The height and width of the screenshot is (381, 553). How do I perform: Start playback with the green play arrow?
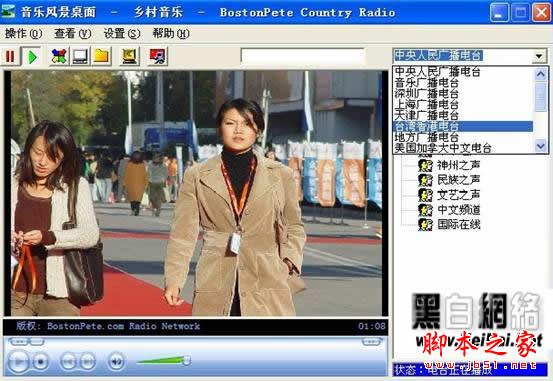pos(32,57)
